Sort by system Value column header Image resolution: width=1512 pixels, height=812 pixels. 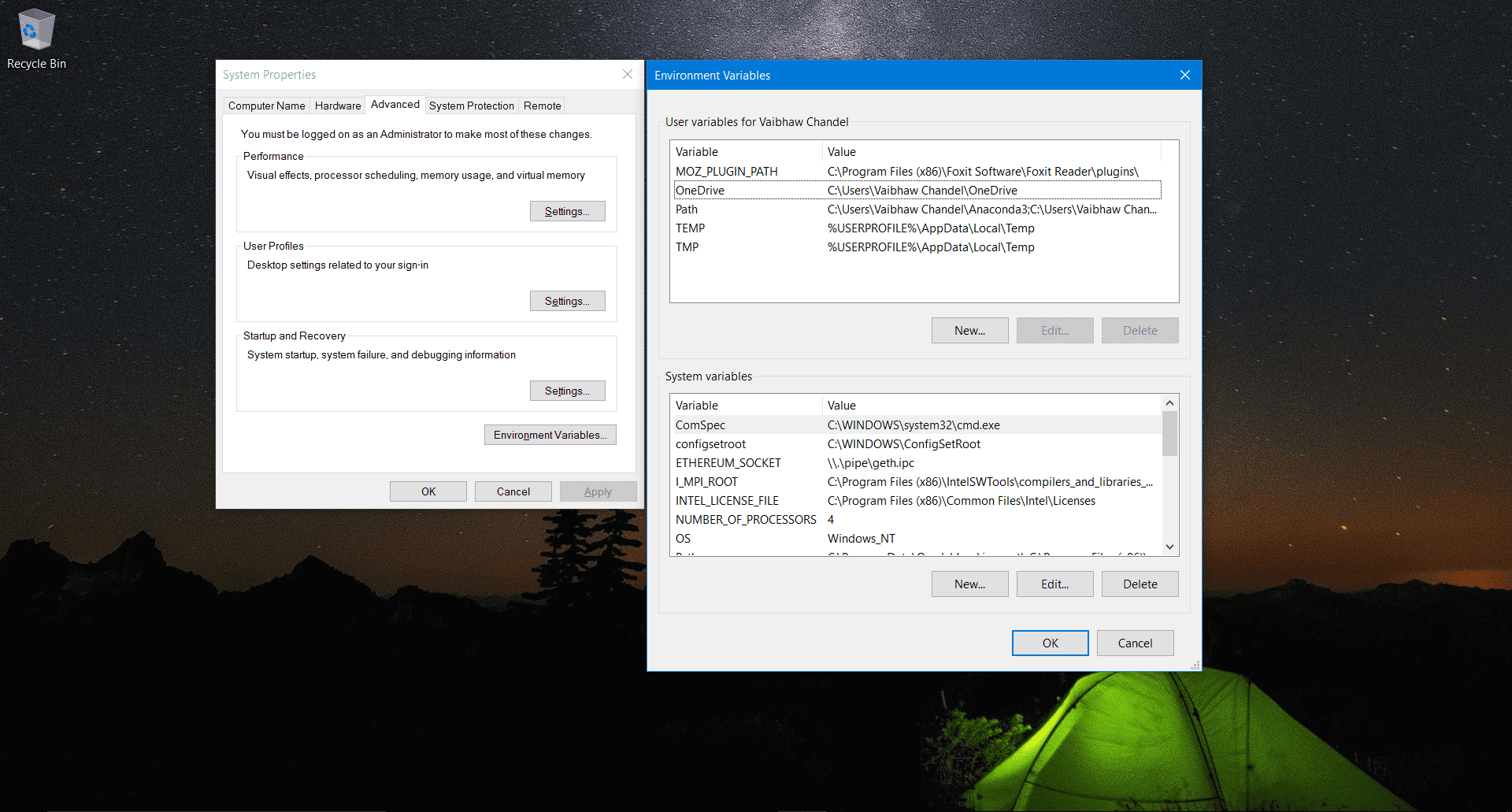[991, 406]
